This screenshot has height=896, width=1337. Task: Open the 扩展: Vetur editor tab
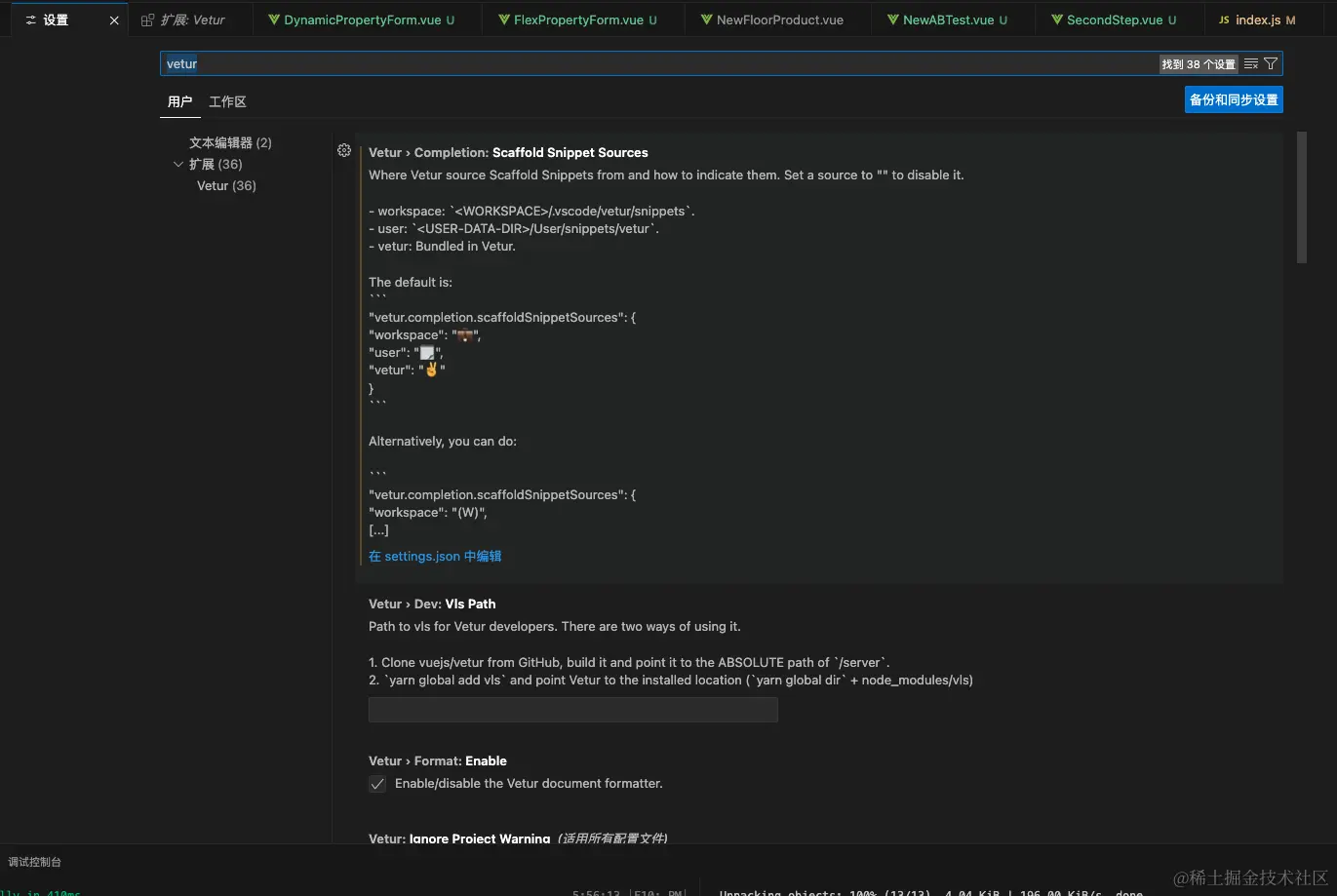(191, 19)
